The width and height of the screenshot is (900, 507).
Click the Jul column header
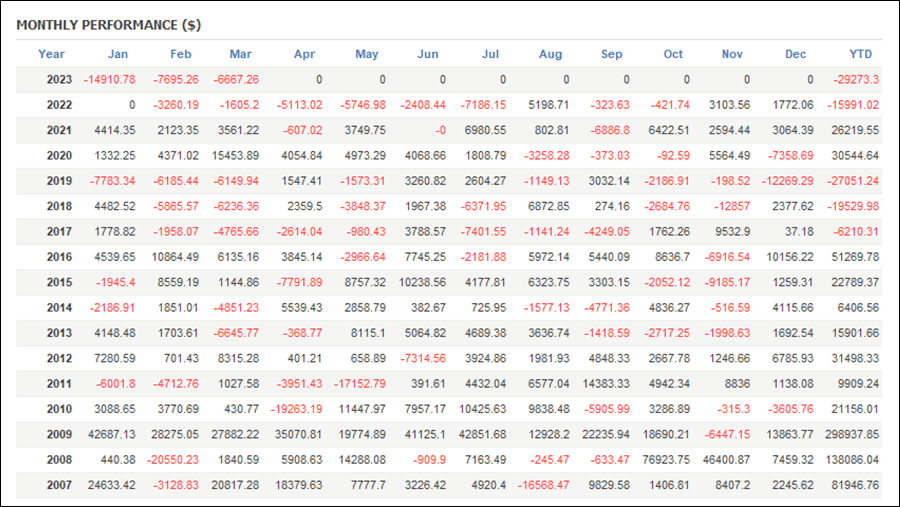click(490, 54)
